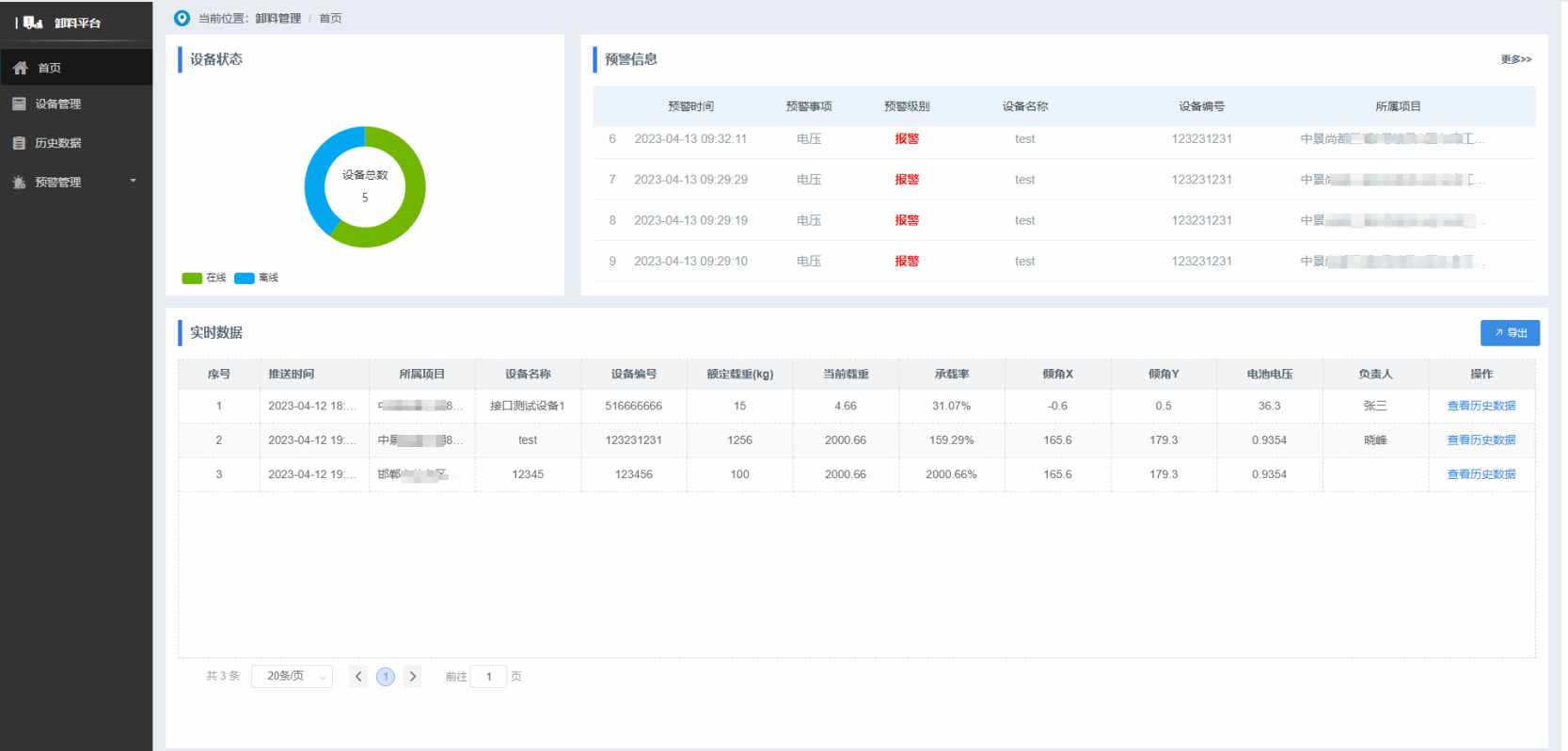Click the 预警管理 alarm icon
This screenshot has width=1568, height=751.
(19, 183)
